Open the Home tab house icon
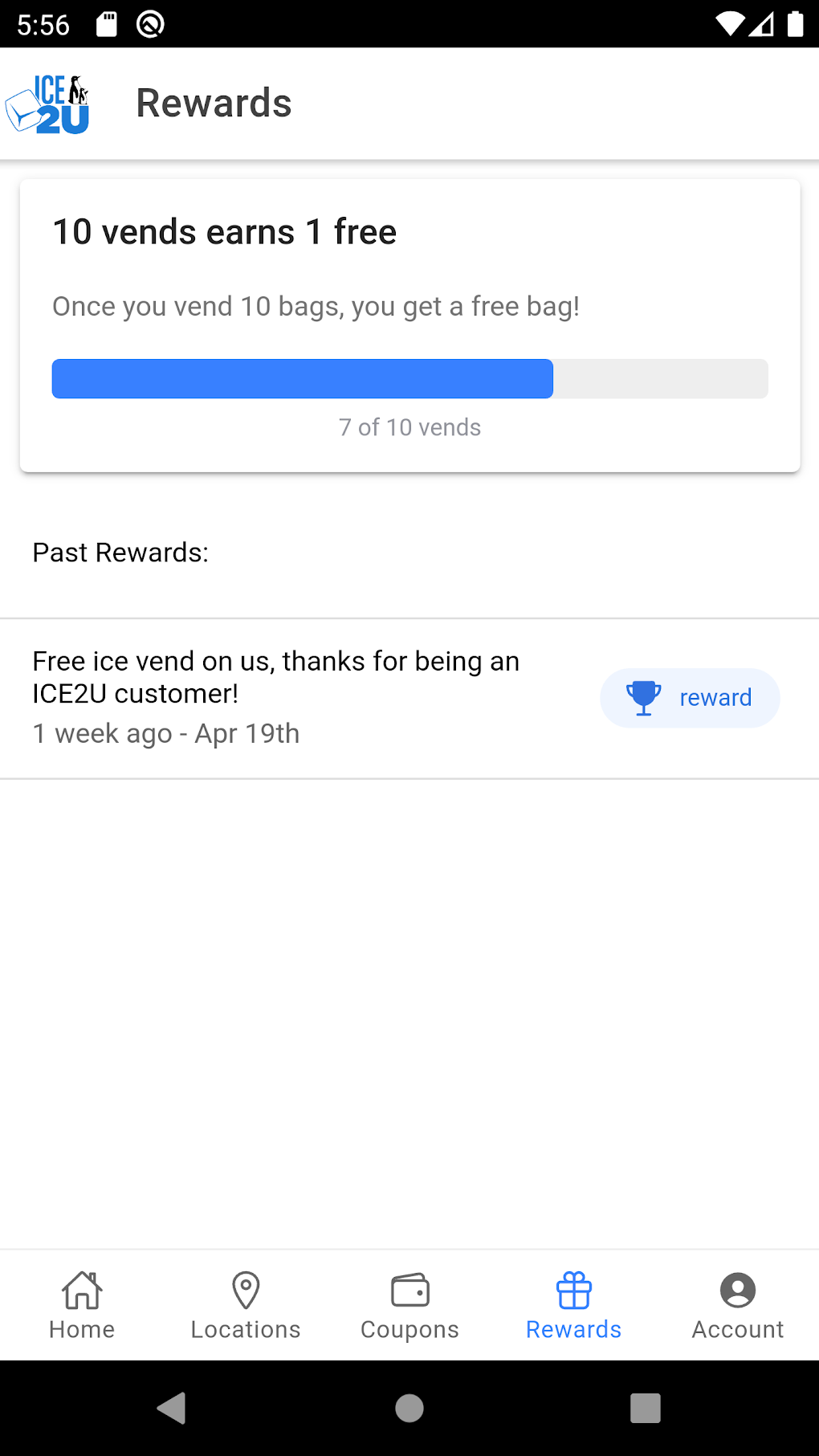Viewport: 819px width, 1456px height. pyautogui.click(x=82, y=1290)
